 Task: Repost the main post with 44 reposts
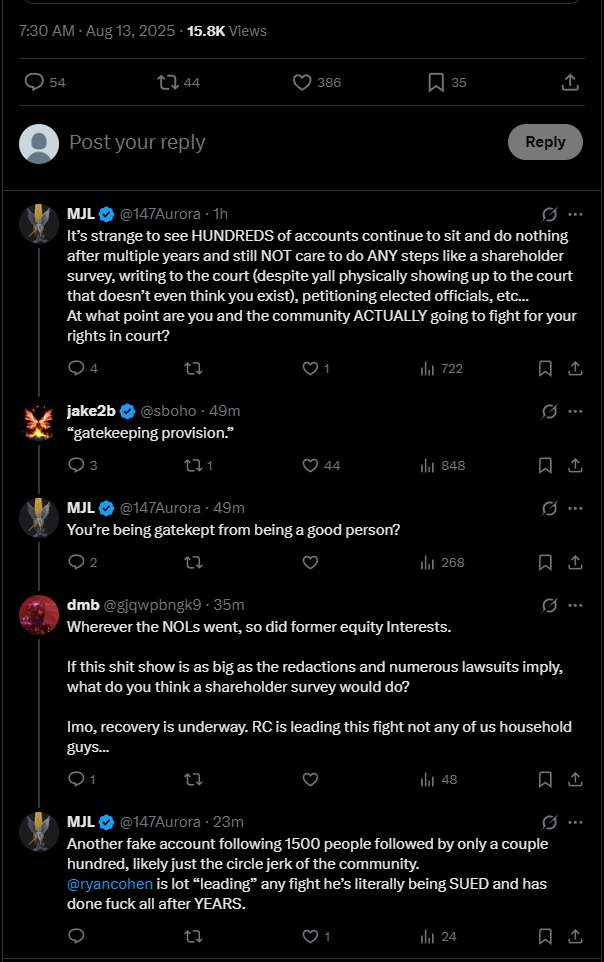click(168, 82)
